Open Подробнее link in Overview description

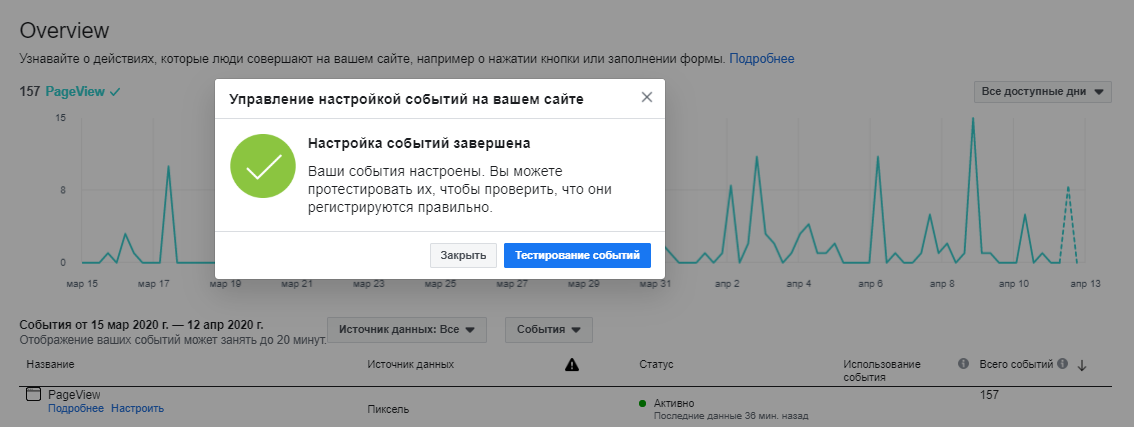click(761, 59)
